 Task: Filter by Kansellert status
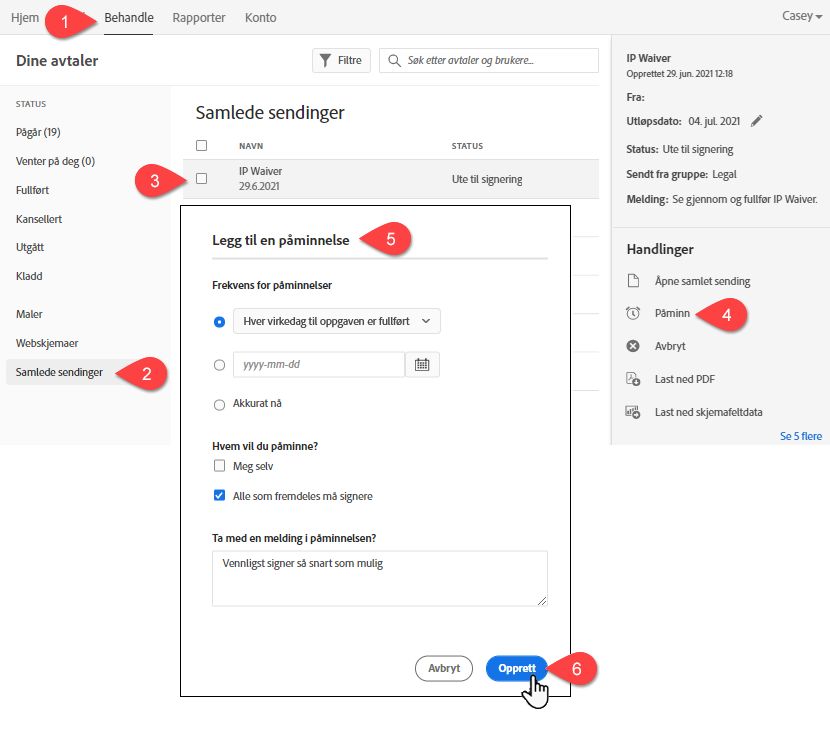click(39, 219)
